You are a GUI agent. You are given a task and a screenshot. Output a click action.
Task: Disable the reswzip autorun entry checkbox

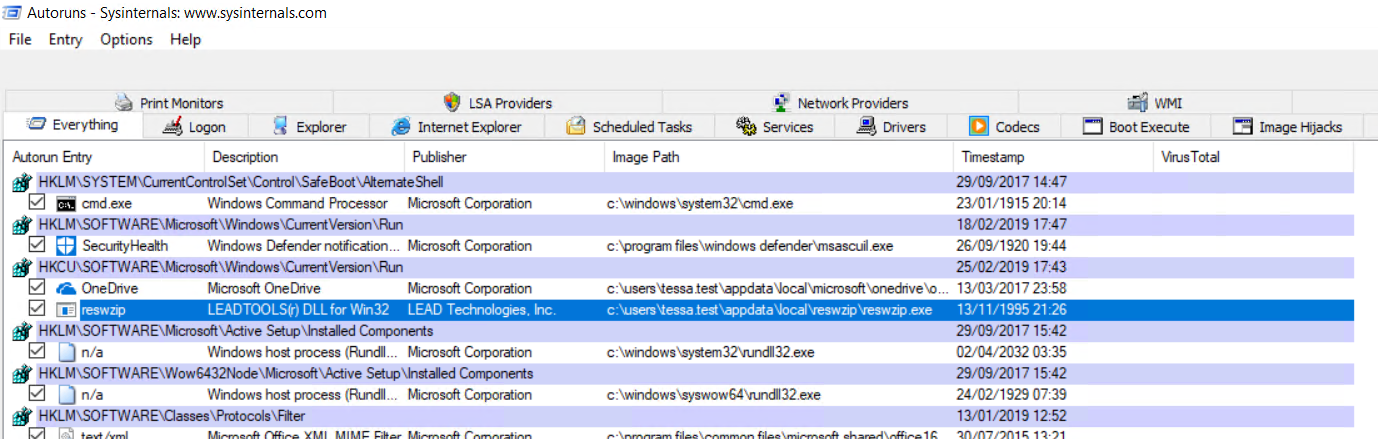click(x=37, y=309)
